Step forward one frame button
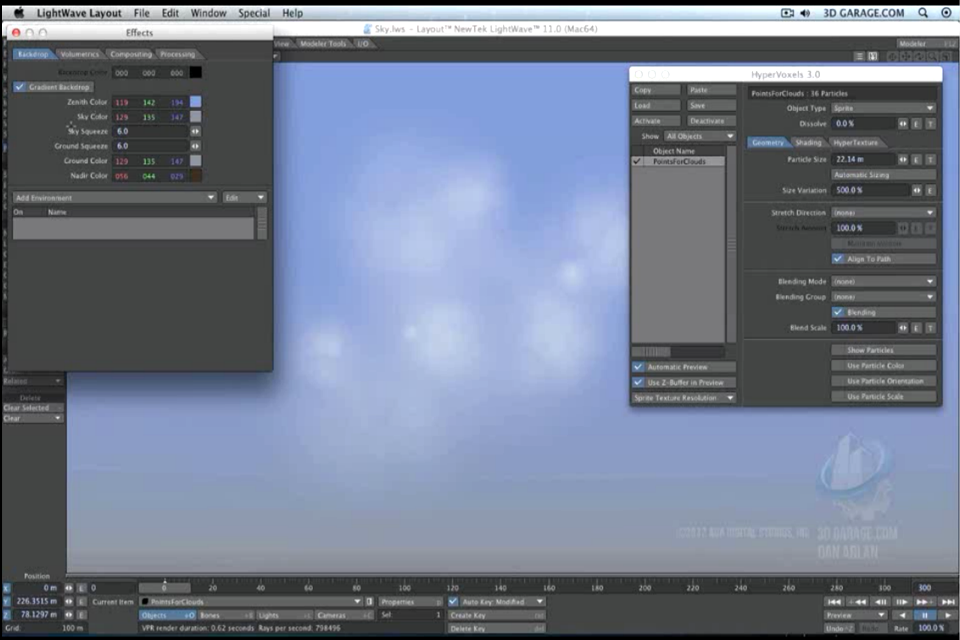The image size is (960, 640). pyautogui.click(x=902, y=602)
